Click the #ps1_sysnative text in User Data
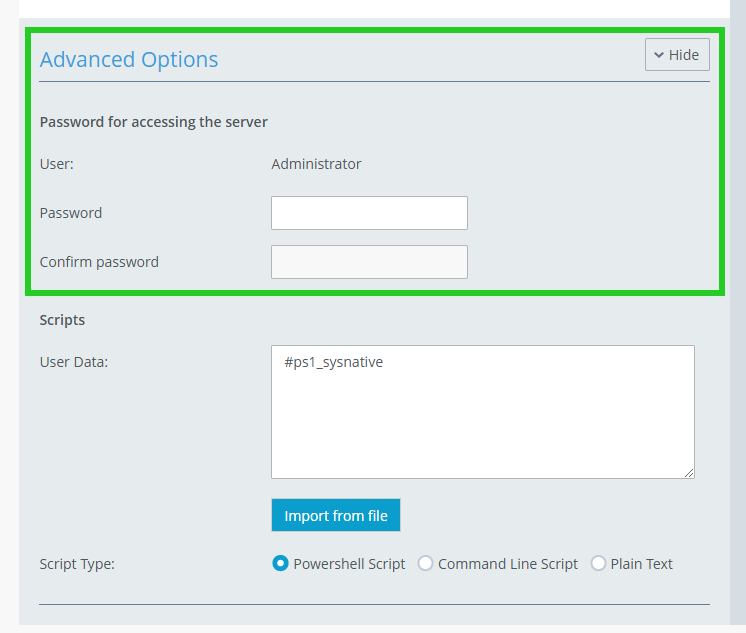Screen dimensions: 746x633 [x=333, y=362]
